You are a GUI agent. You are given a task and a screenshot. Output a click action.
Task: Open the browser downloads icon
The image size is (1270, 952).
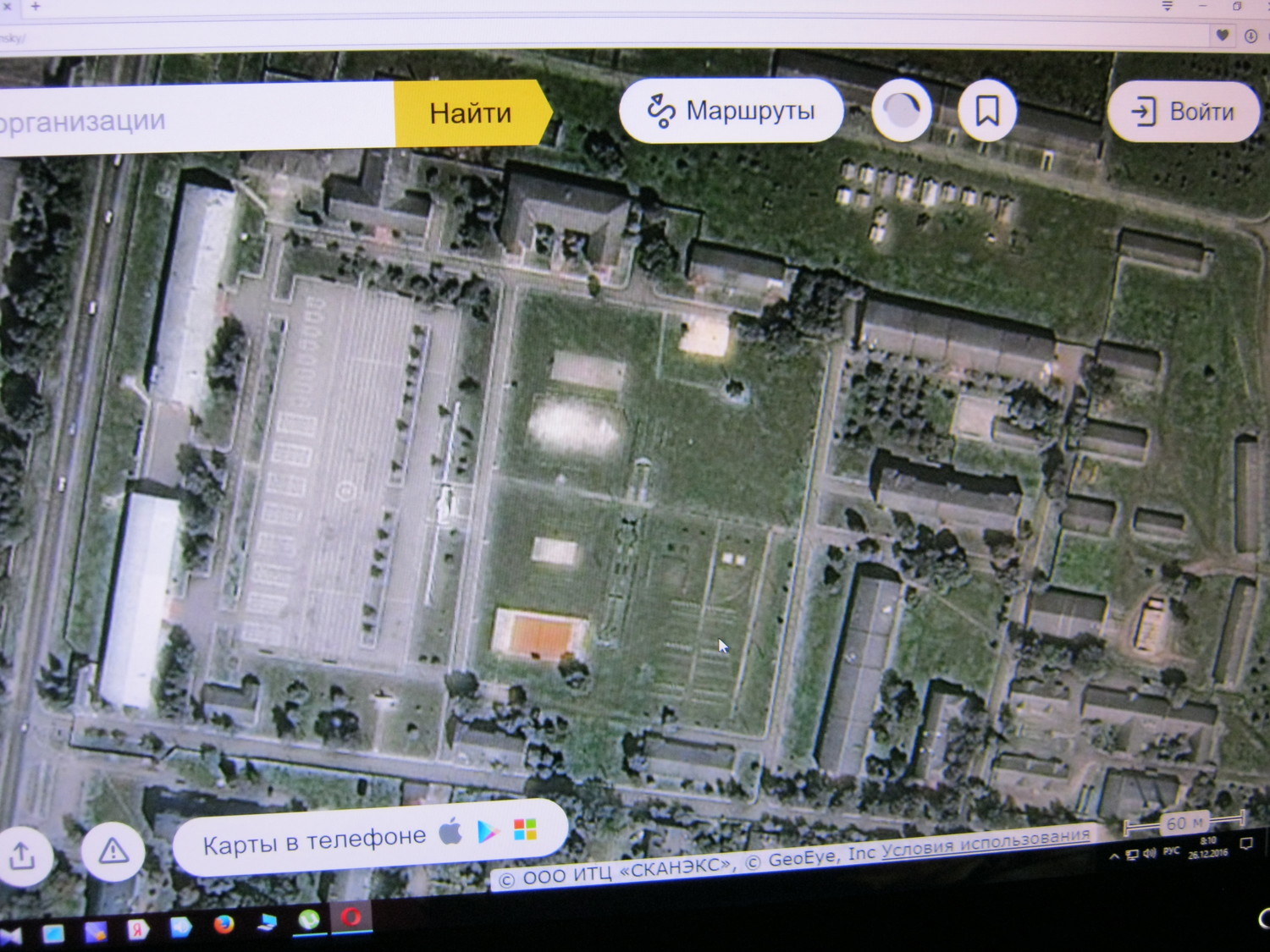[1251, 36]
